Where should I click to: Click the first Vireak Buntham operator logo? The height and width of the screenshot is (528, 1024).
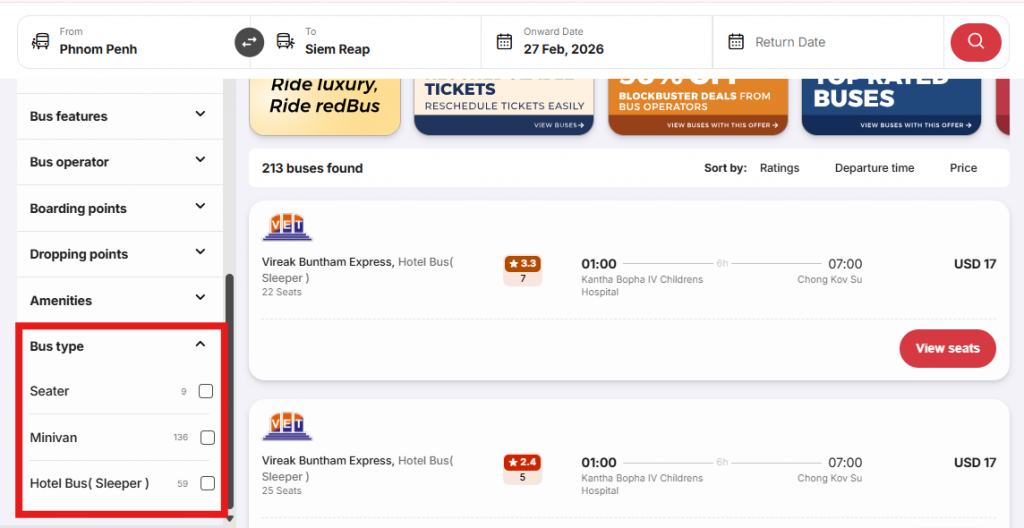pyautogui.click(x=287, y=227)
